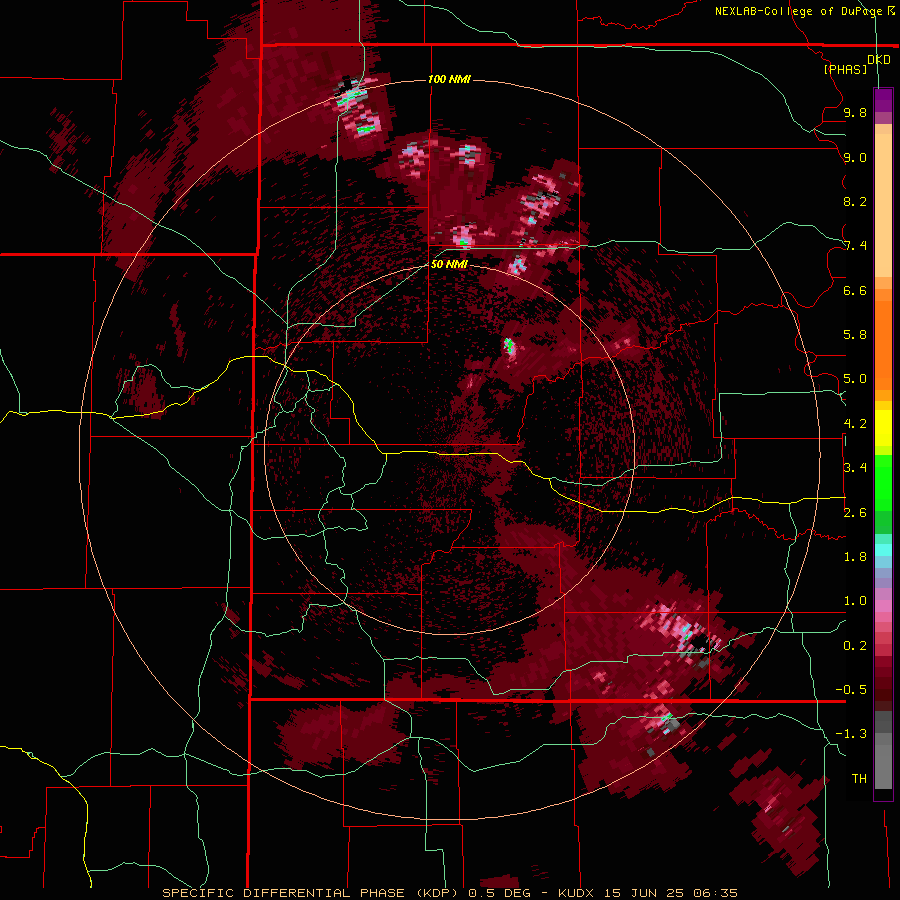Click the 5.8 scale value

pos(855,335)
